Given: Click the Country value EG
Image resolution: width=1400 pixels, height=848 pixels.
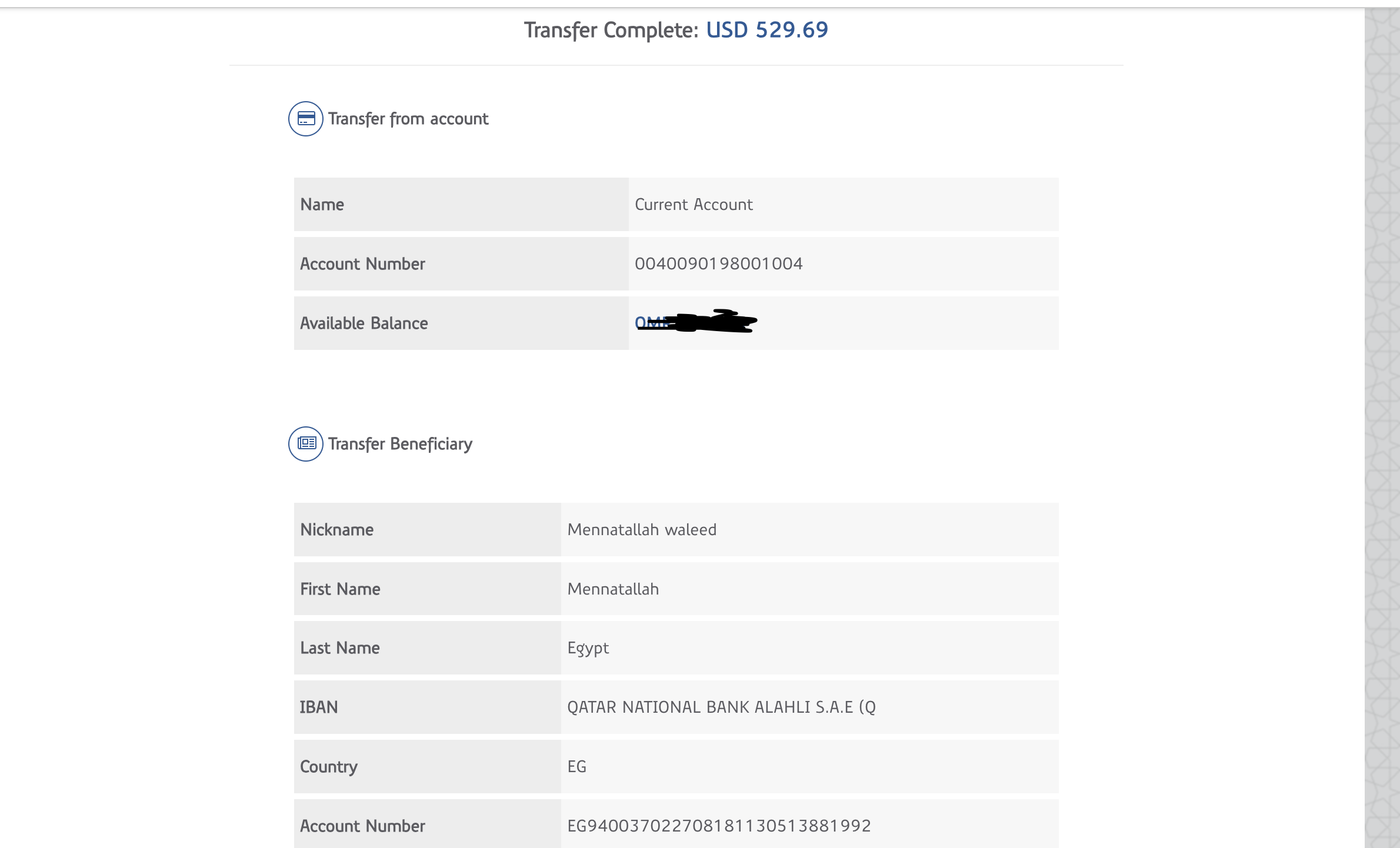Looking at the screenshot, I should coord(576,766).
